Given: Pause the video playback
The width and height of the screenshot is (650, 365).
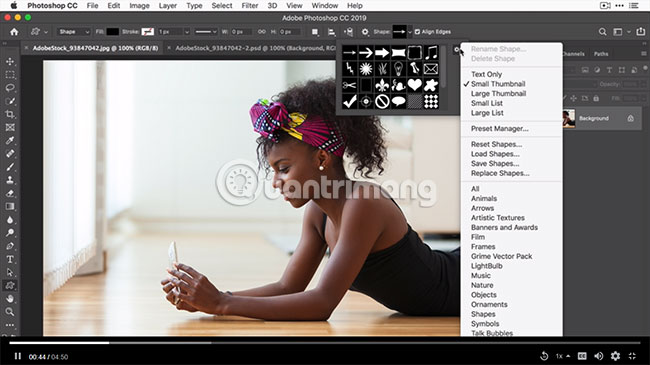Looking at the screenshot, I should [x=18, y=356].
